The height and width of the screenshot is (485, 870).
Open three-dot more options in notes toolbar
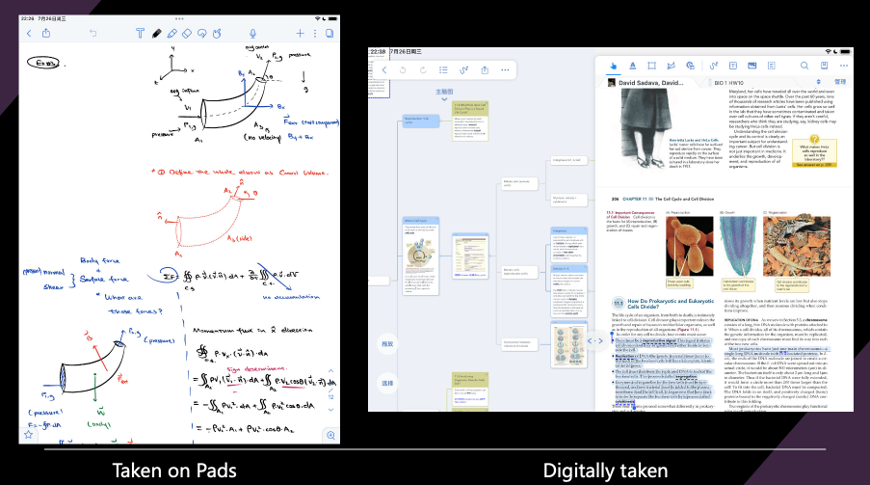(314, 33)
